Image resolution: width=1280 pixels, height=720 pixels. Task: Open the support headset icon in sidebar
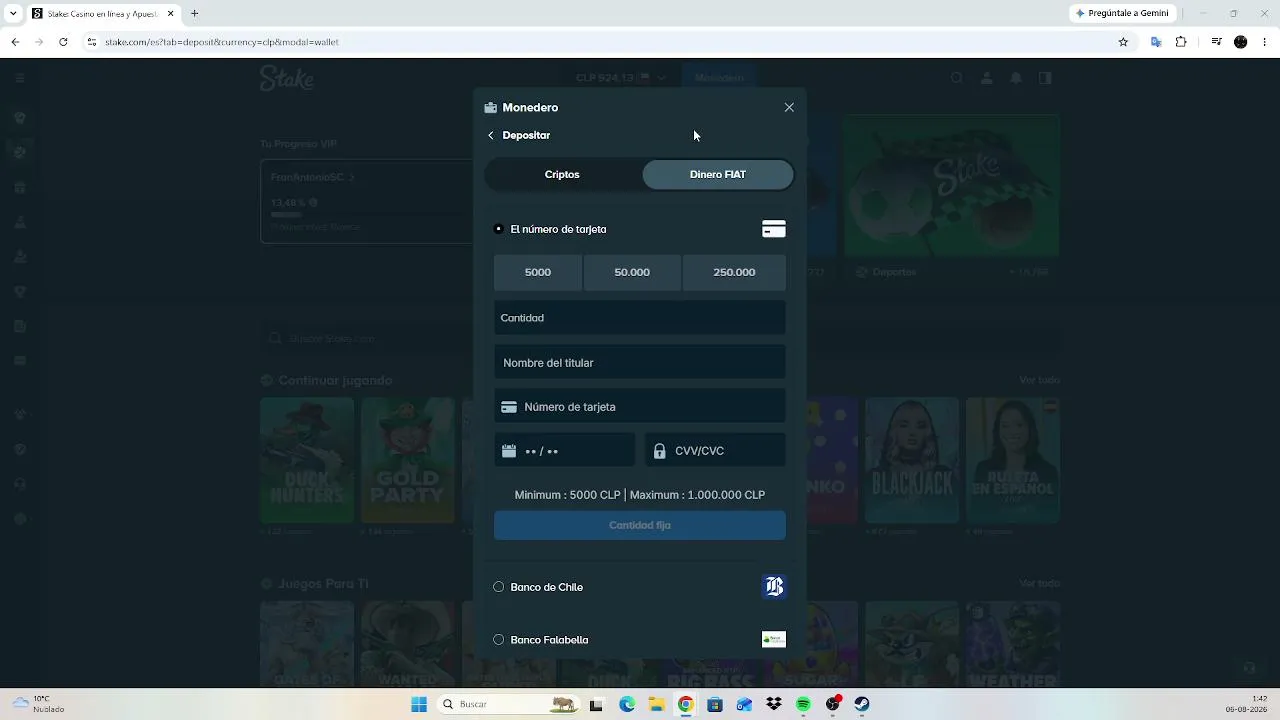20,484
